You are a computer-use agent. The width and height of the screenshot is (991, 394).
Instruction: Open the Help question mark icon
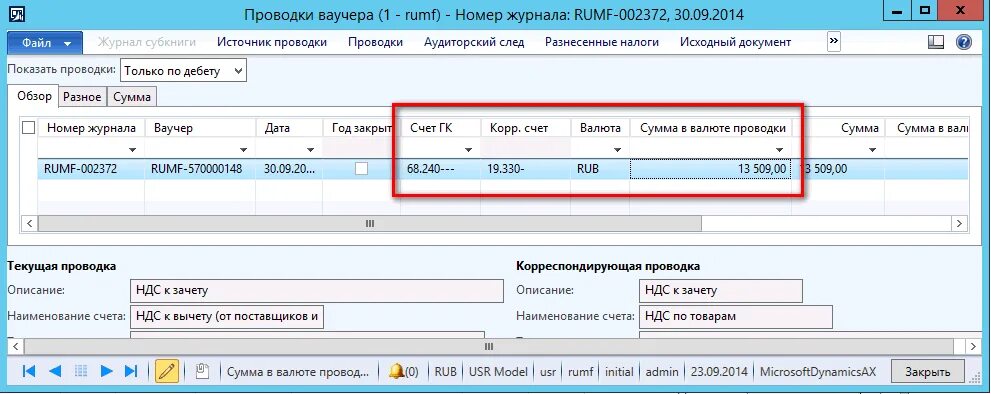[964, 42]
